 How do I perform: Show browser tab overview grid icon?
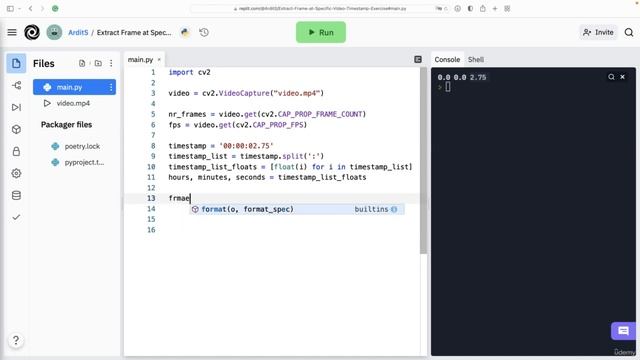pyautogui.click(x=507, y=8)
